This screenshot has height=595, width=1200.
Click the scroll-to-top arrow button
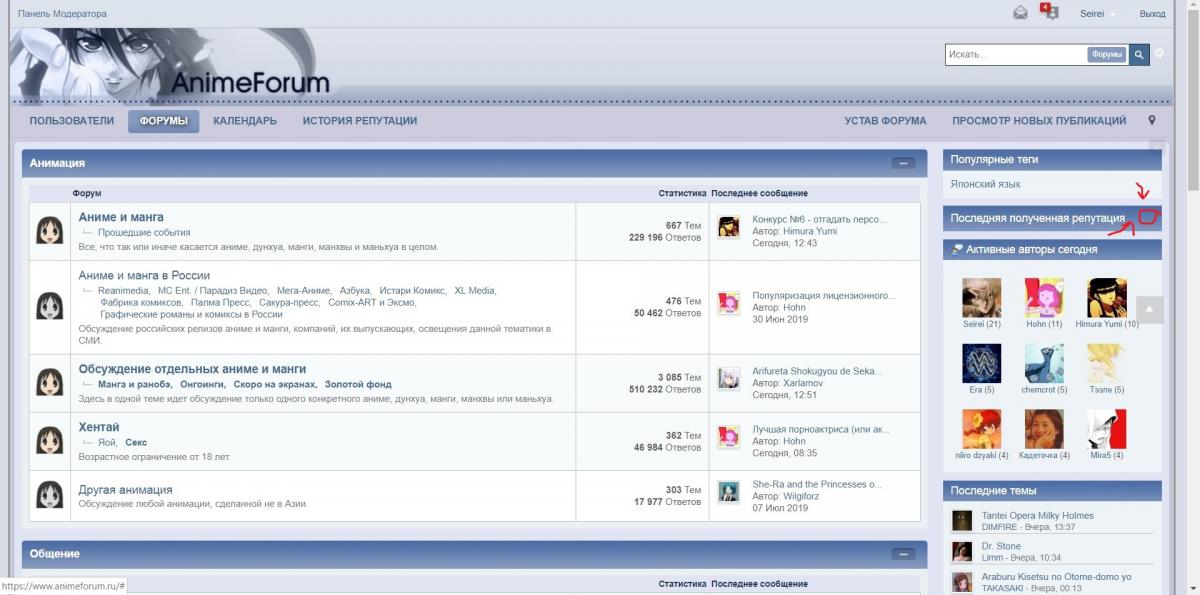[x=1149, y=310]
